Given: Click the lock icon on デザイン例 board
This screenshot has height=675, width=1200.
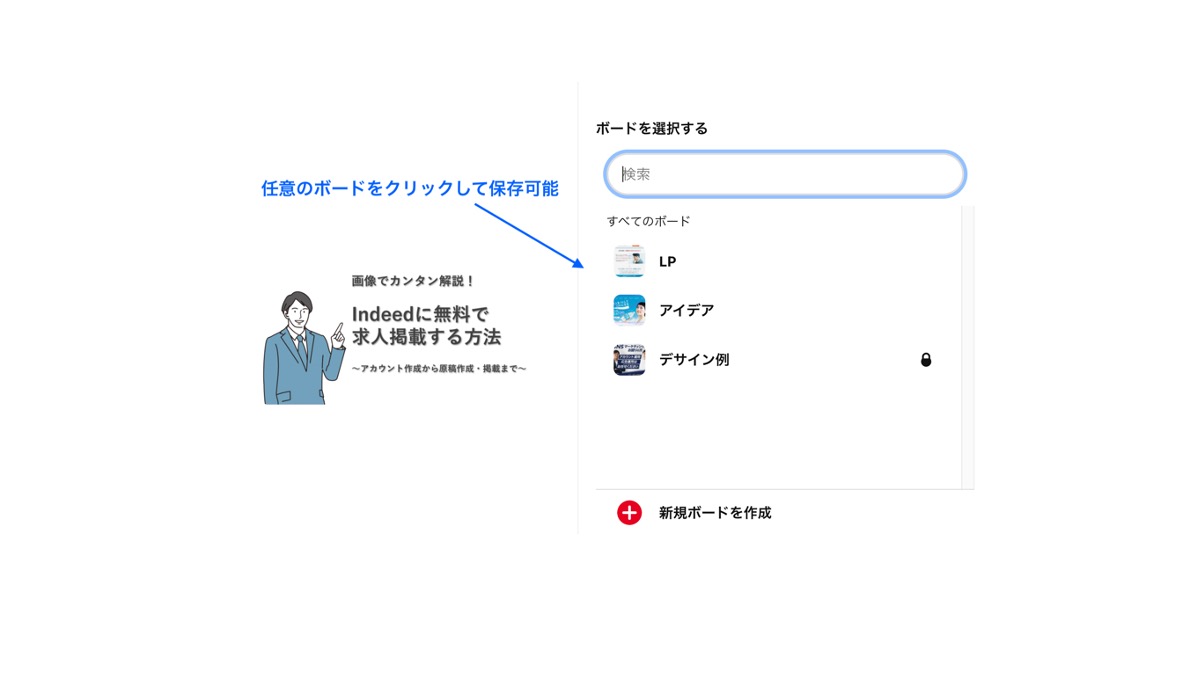Looking at the screenshot, I should (926, 360).
